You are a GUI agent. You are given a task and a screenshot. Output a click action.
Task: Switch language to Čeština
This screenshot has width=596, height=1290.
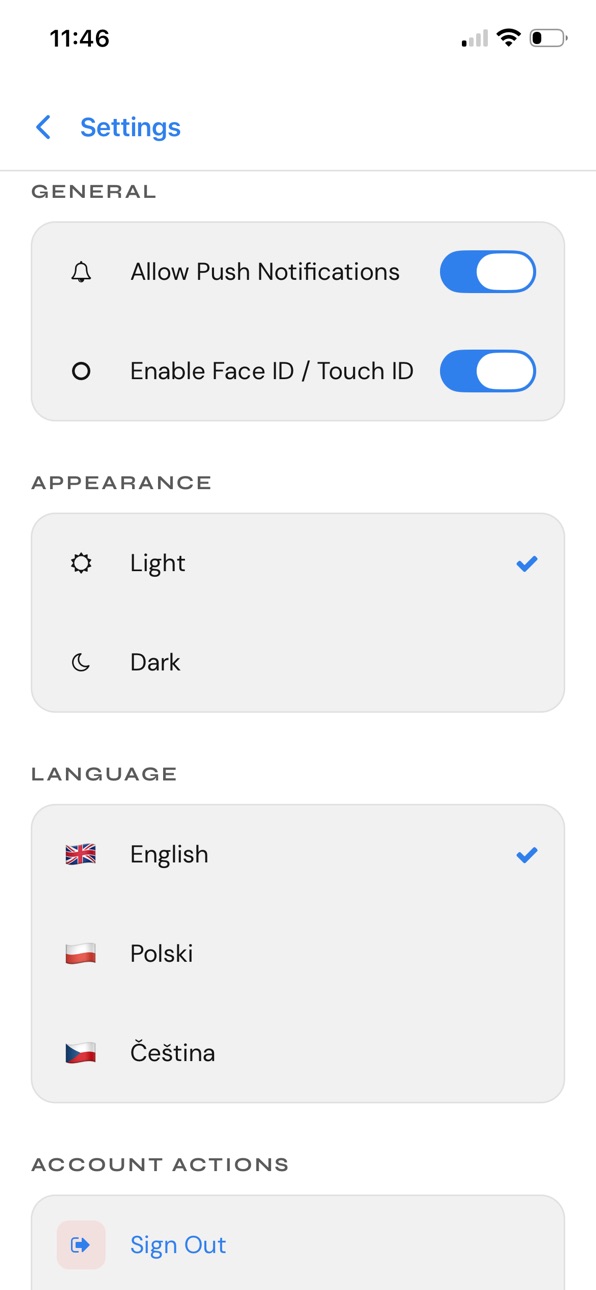[298, 1052]
